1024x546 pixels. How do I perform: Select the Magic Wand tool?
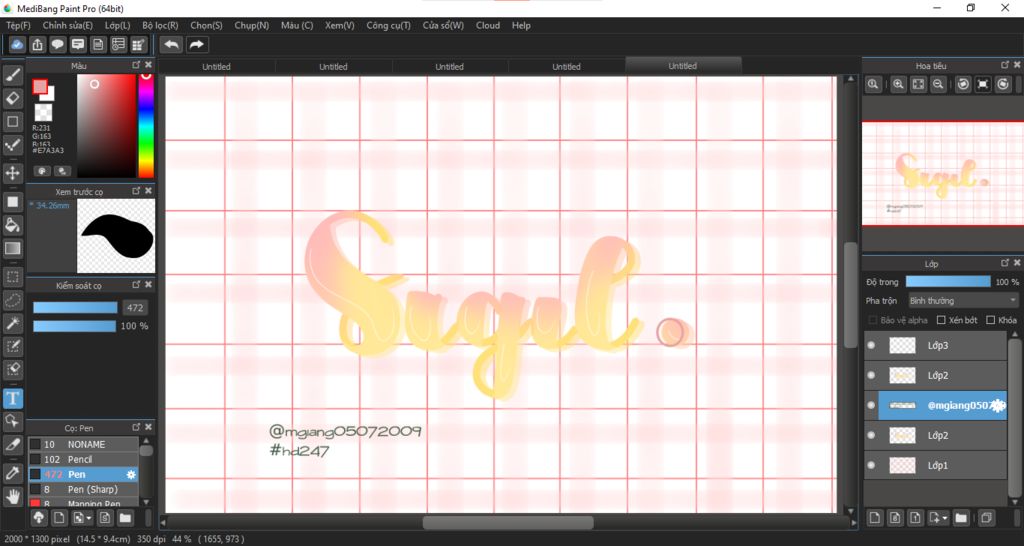point(12,323)
